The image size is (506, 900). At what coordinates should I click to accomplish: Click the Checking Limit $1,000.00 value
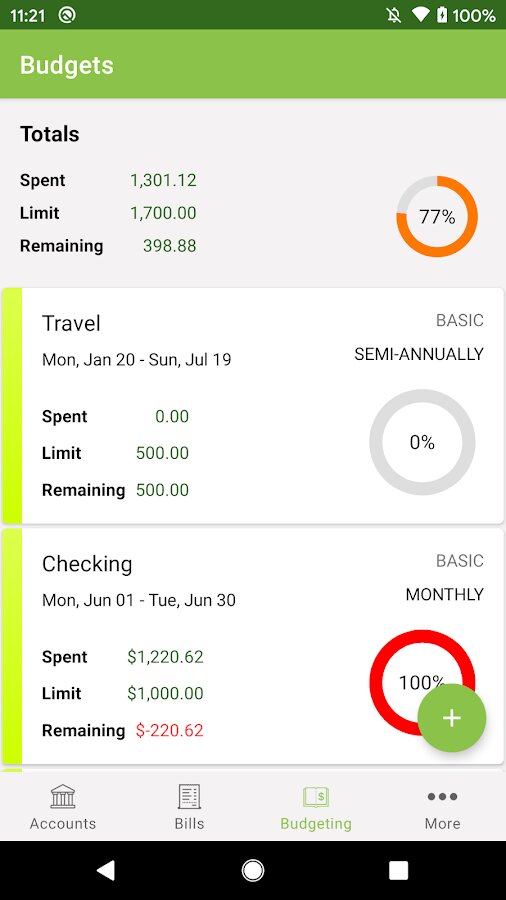coord(165,693)
